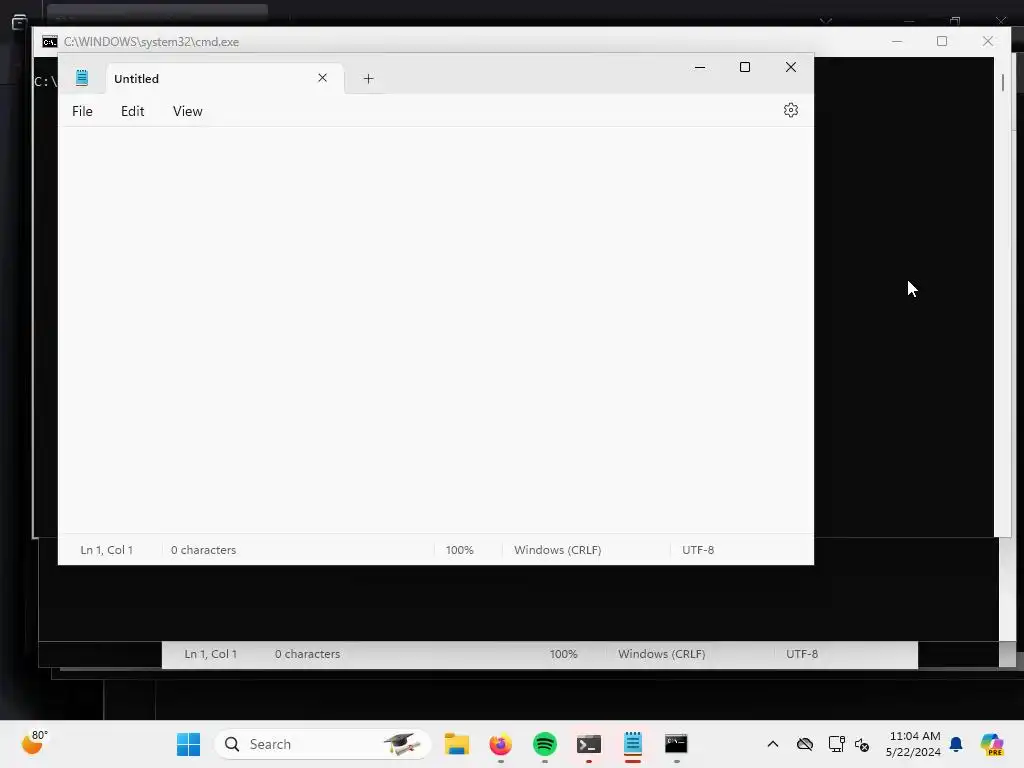
Task: Show hidden system tray icons chevron
Action: (773, 744)
